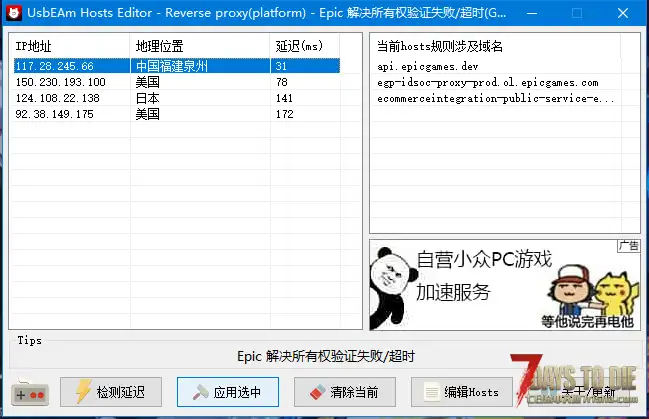Click the 当前hosts规则涉及域名 column header
The width and height of the screenshot is (649, 419).
[496, 46]
